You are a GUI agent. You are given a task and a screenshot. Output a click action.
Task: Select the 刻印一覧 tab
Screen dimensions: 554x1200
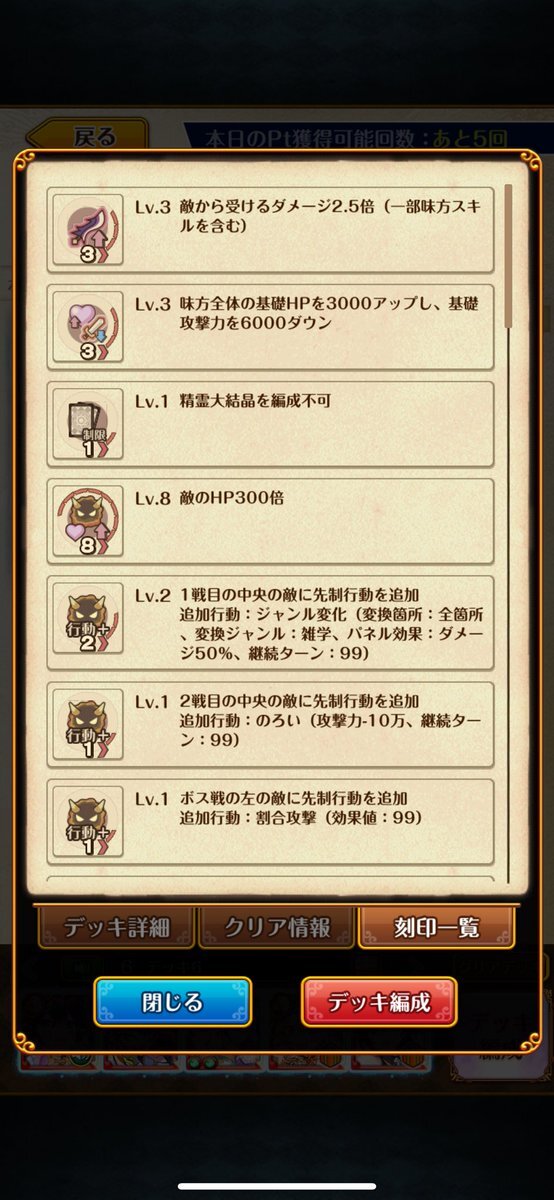[x=436, y=927]
